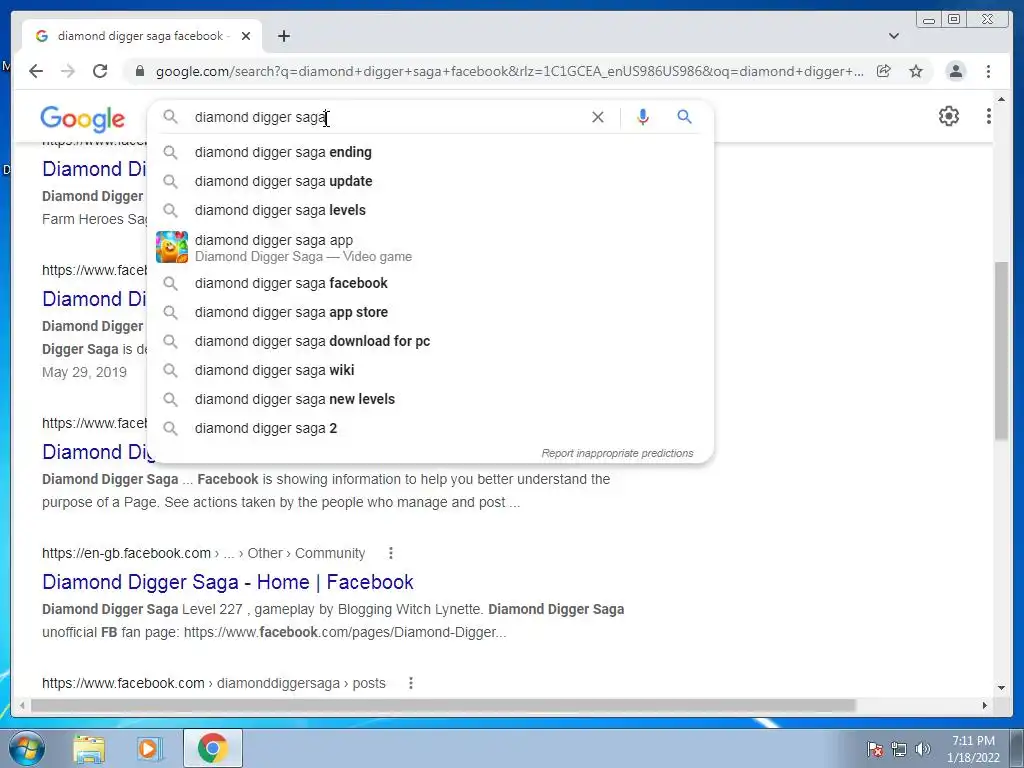Click the Diamond Digger Saga game thumbnail
Screen dimensions: 1024x768
pos(172,247)
